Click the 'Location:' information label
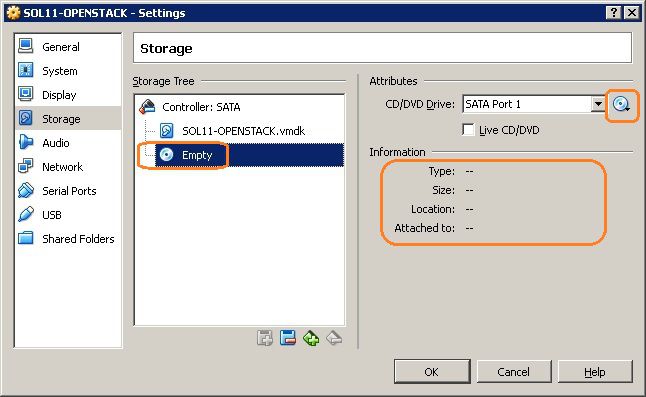This screenshot has width=646, height=397. 433,209
